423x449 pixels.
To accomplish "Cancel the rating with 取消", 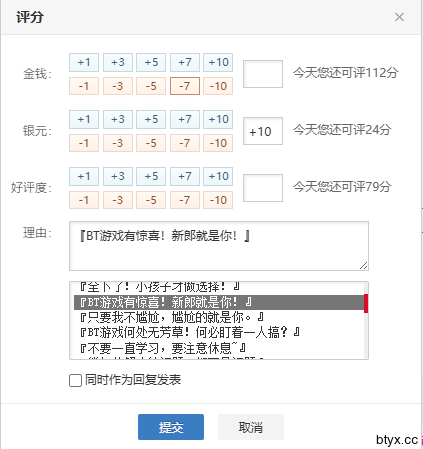I will coord(251,427).
